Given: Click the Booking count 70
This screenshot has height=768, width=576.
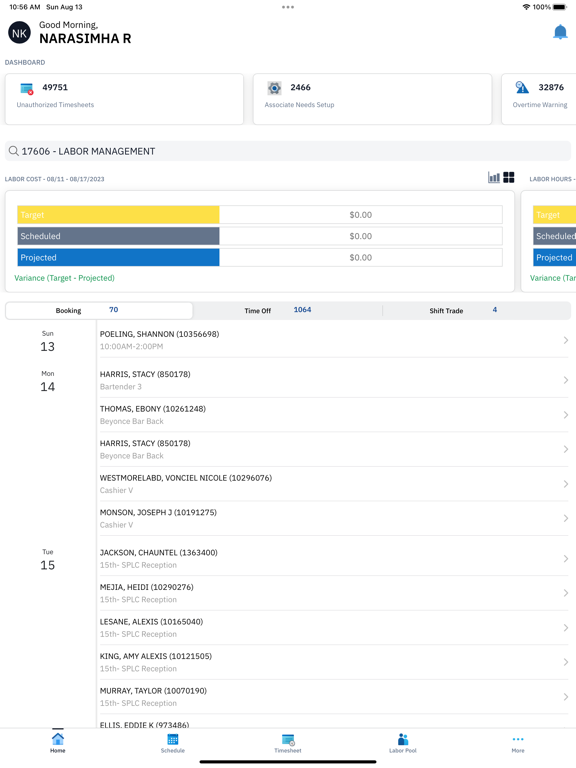Looking at the screenshot, I should [x=114, y=310].
